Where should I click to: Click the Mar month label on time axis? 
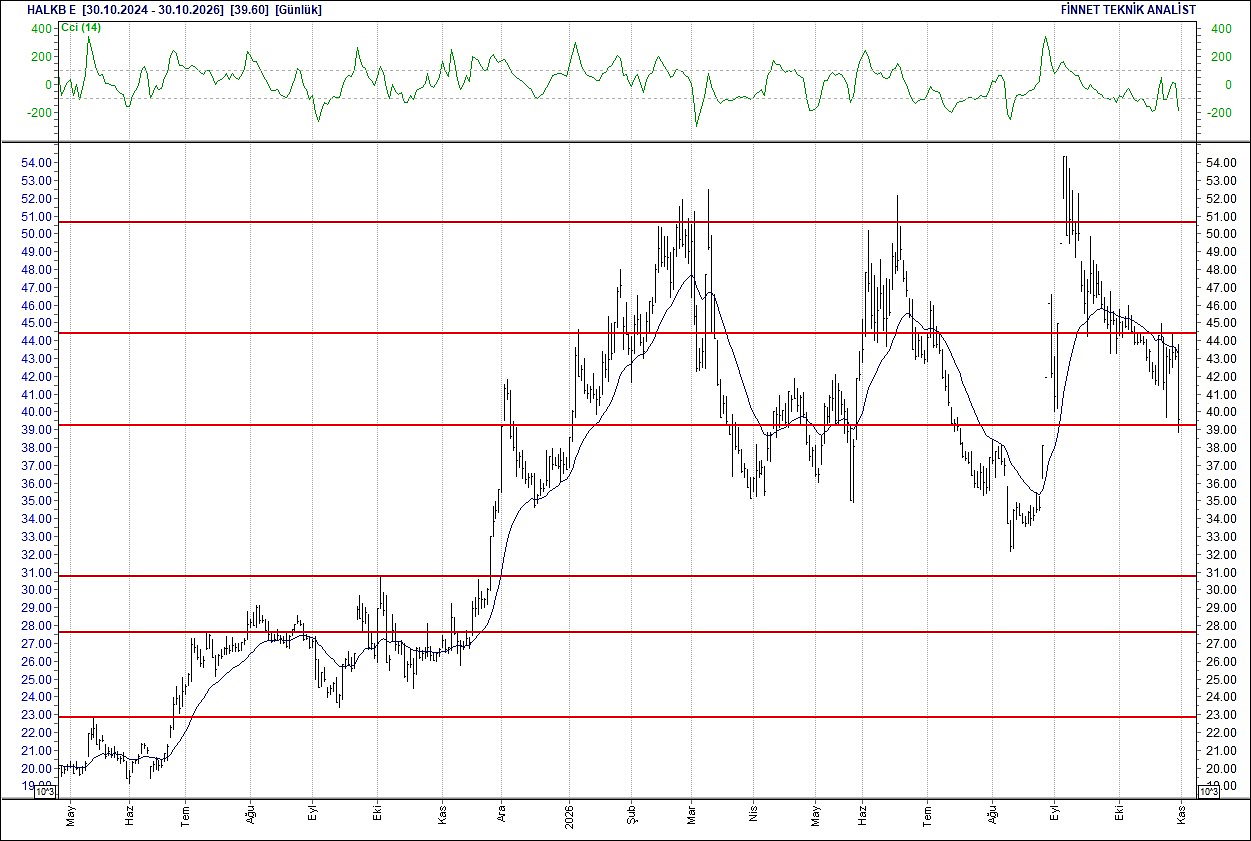pos(691,815)
